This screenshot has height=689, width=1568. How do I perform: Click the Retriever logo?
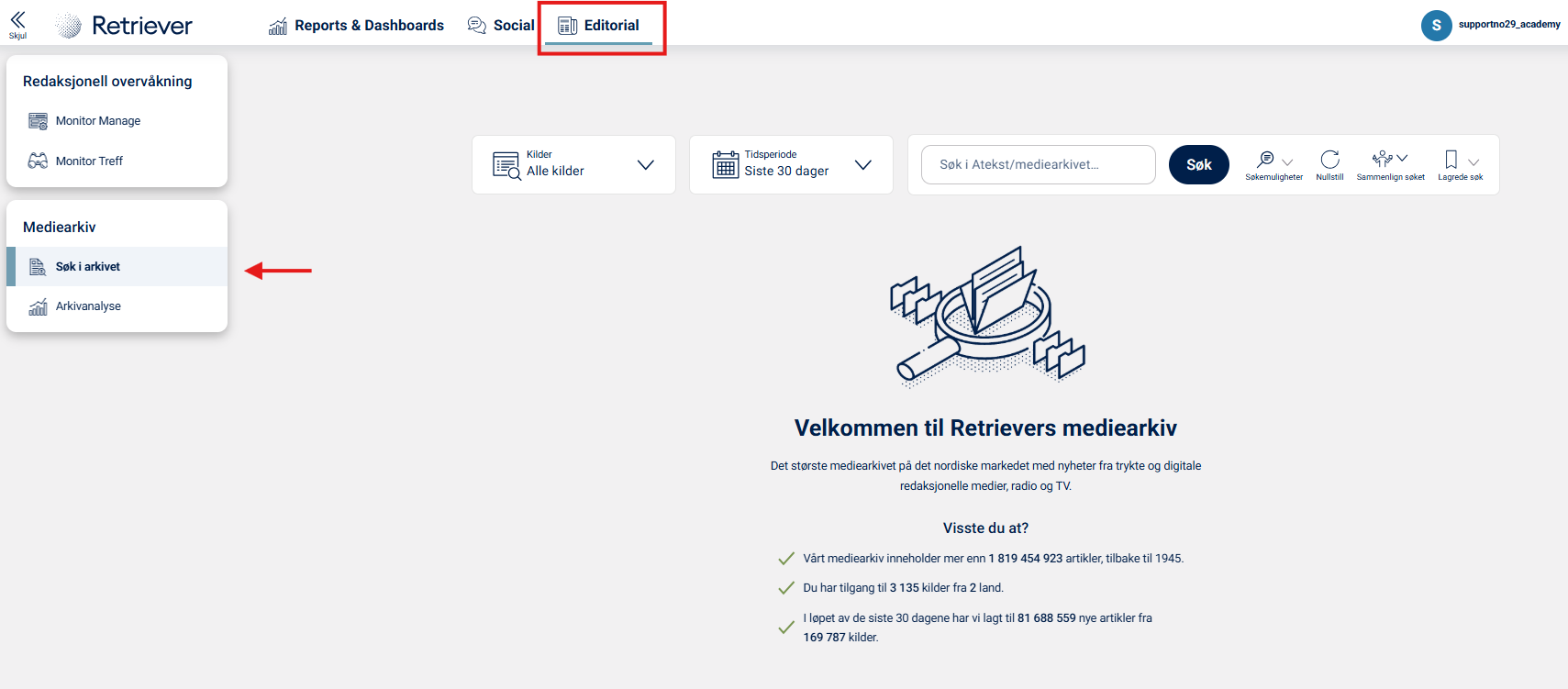pos(124,26)
